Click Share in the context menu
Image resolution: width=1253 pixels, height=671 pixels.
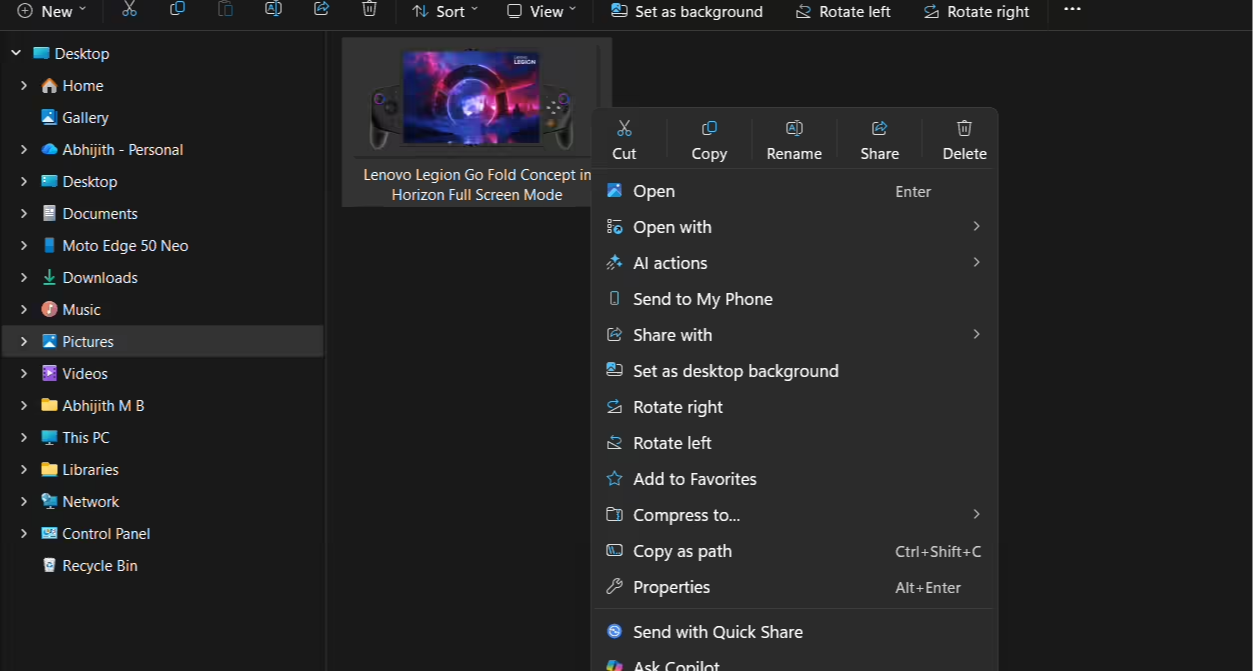[x=879, y=140]
